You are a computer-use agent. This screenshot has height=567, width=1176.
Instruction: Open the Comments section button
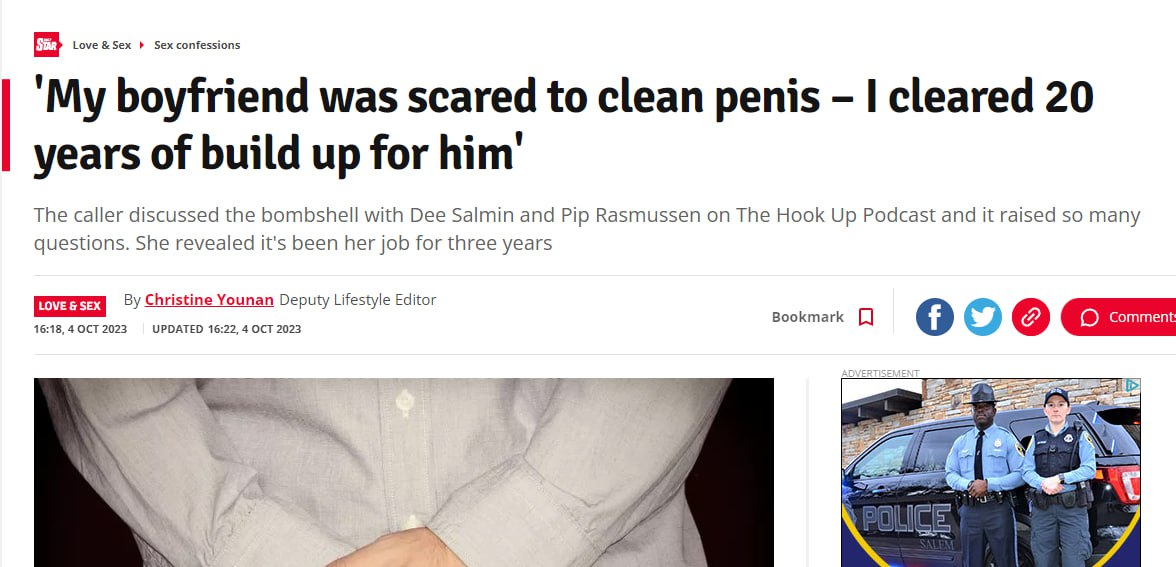pyautogui.click(x=1118, y=317)
